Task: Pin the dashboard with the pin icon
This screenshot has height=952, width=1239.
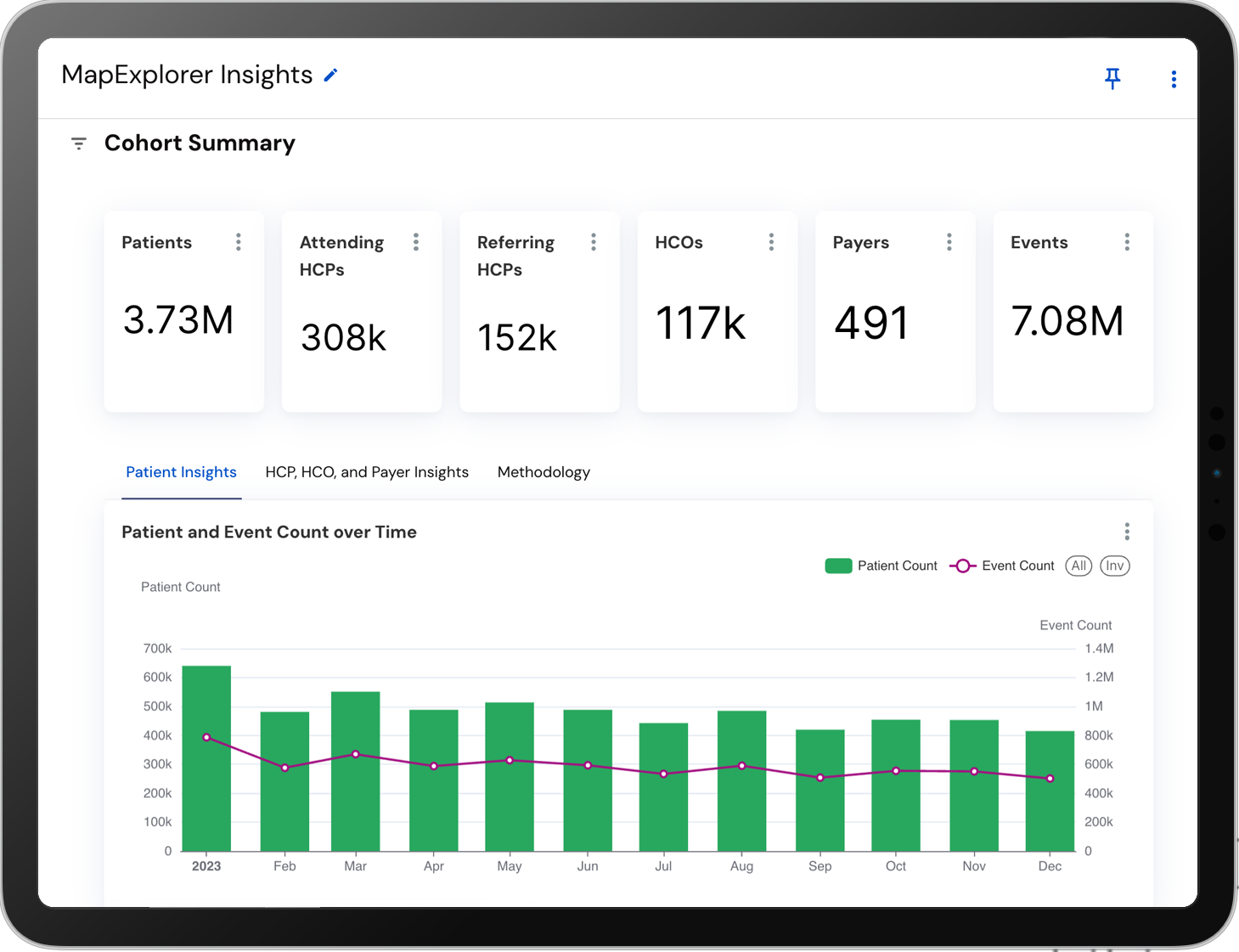Action: point(1112,79)
